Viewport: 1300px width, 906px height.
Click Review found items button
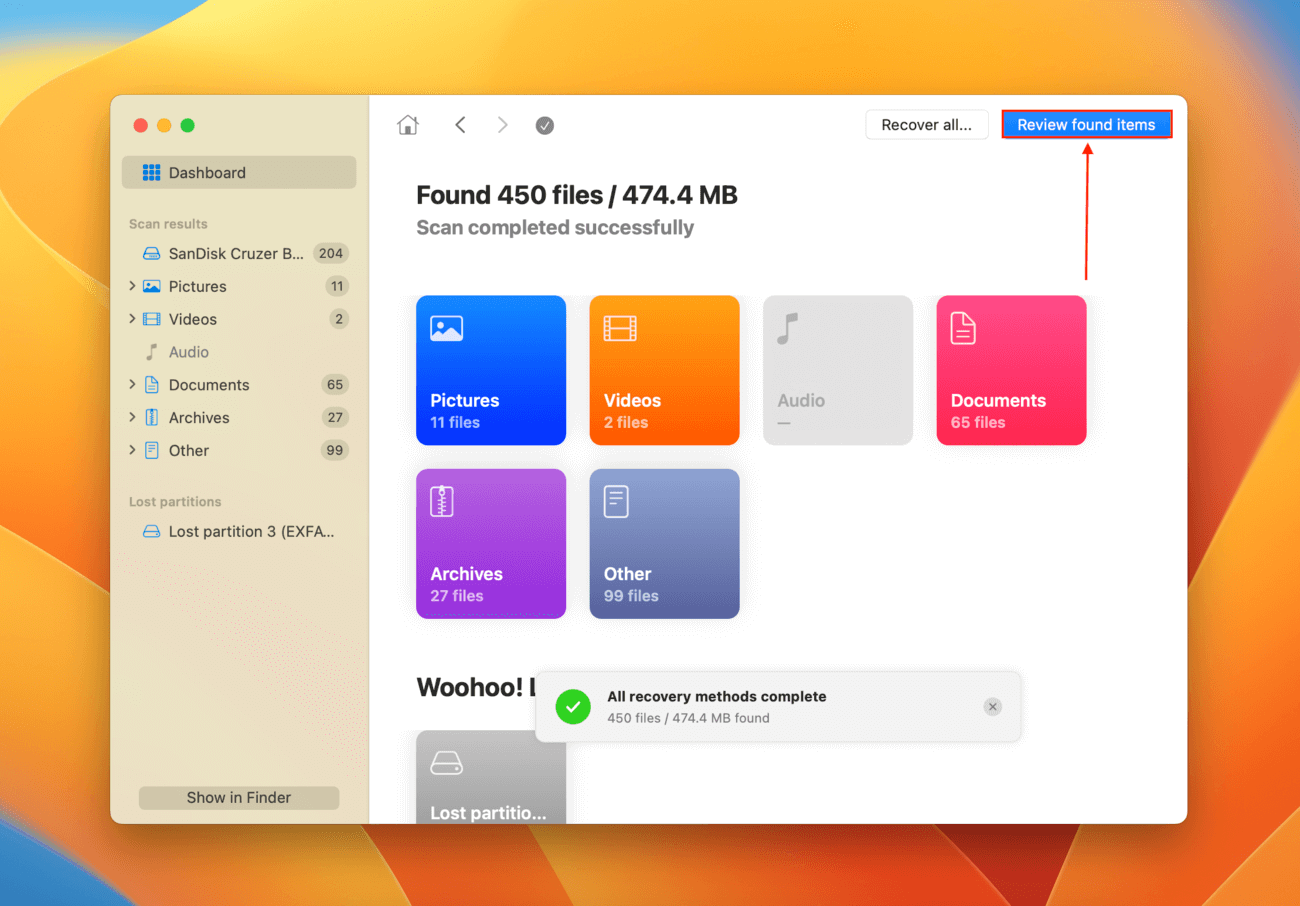tap(1086, 125)
